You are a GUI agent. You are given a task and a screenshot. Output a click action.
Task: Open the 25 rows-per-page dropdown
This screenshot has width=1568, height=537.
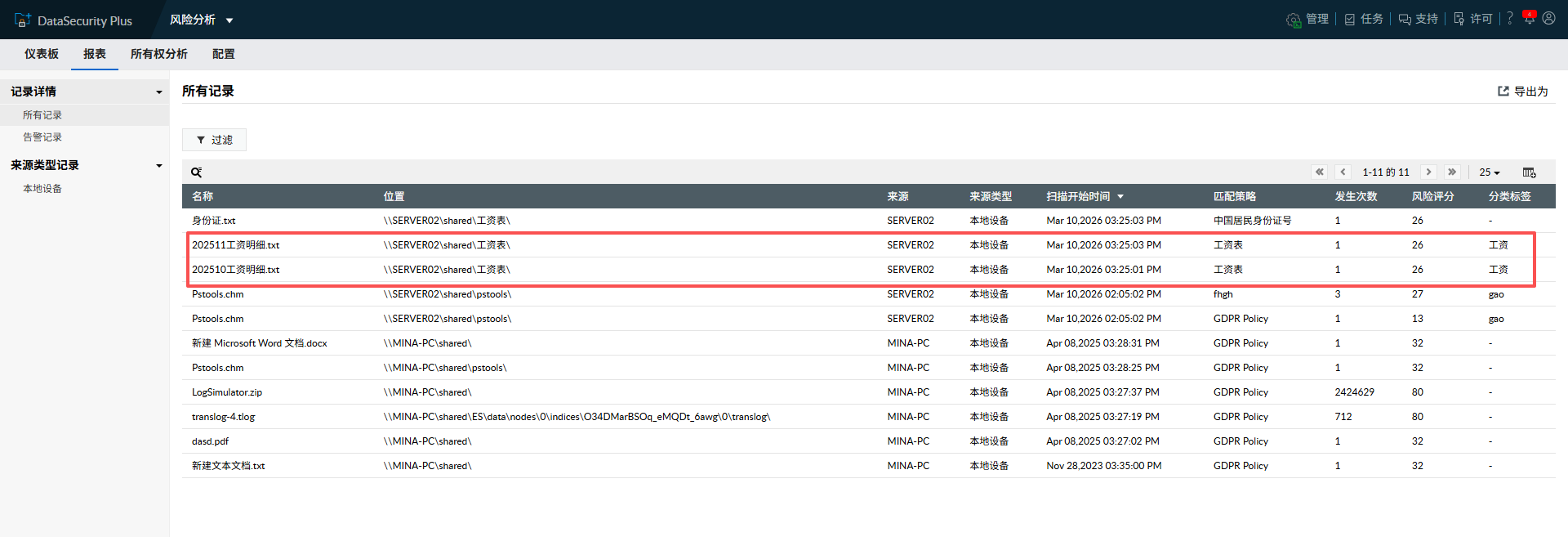pos(1490,172)
